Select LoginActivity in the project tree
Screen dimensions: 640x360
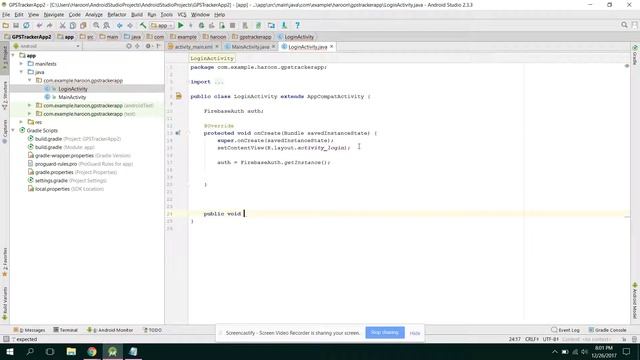click(x=73, y=89)
